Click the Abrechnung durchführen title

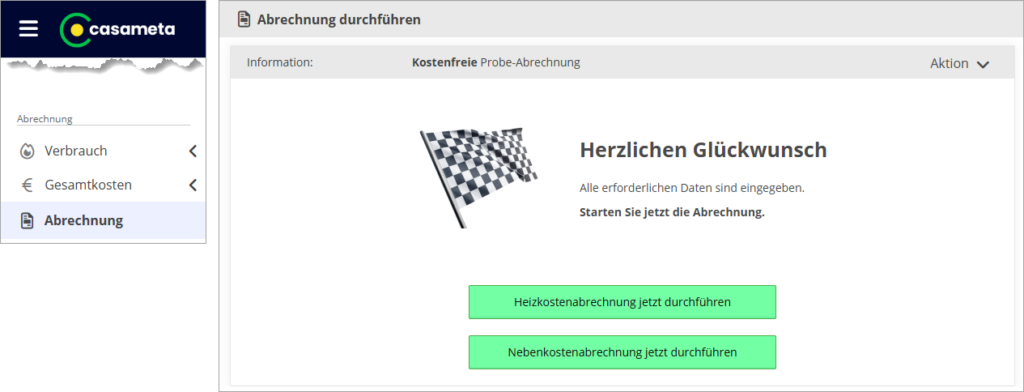[x=339, y=20]
